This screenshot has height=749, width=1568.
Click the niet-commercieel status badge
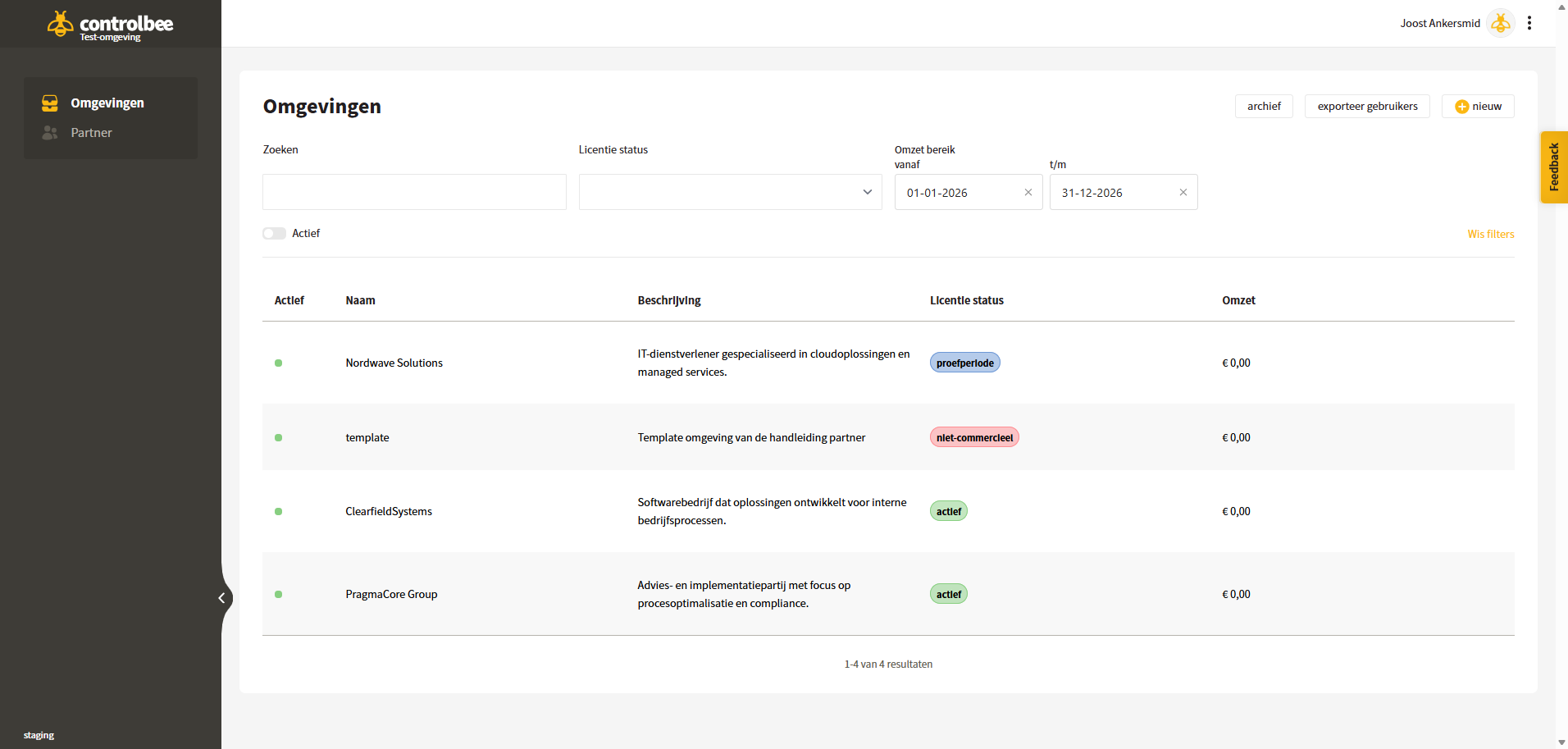coord(974,437)
